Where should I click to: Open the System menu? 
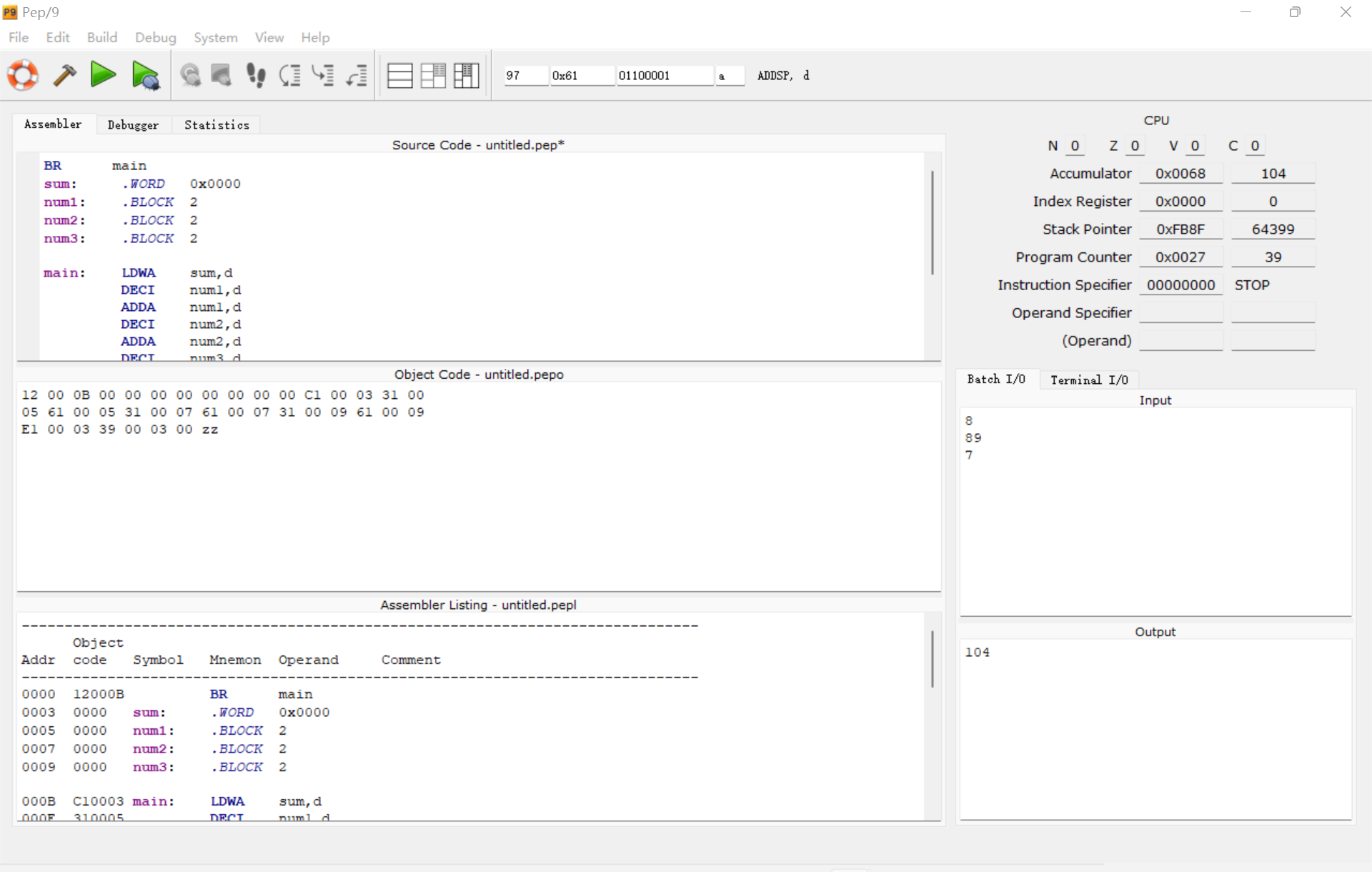[215, 37]
